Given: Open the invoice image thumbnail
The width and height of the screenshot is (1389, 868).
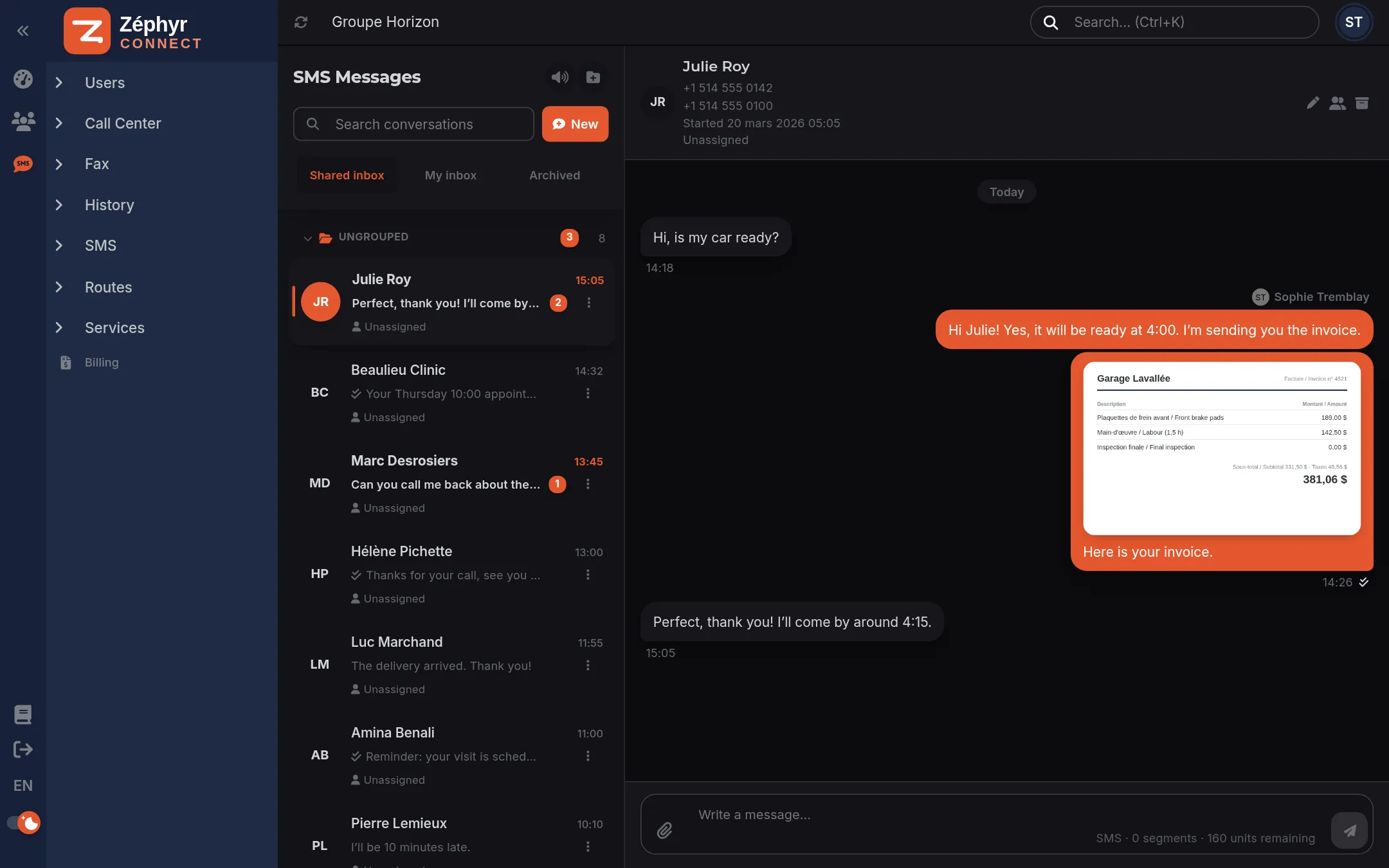Looking at the screenshot, I should pyautogui.click(x=1221, y=448).
